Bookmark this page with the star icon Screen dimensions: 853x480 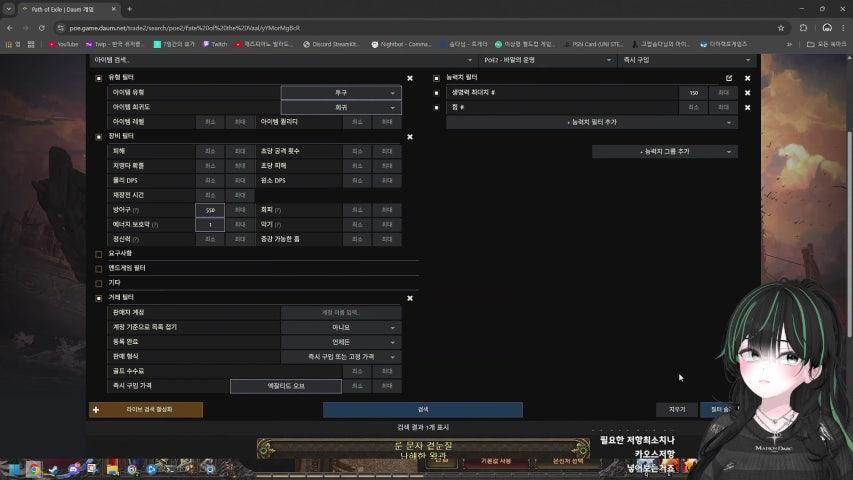(781, 28)
